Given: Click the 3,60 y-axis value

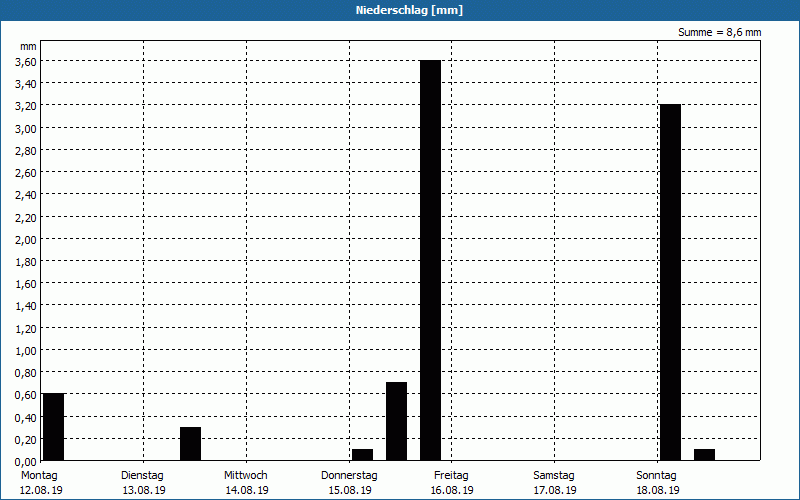Looking at the screenshot, I should 26,62.
